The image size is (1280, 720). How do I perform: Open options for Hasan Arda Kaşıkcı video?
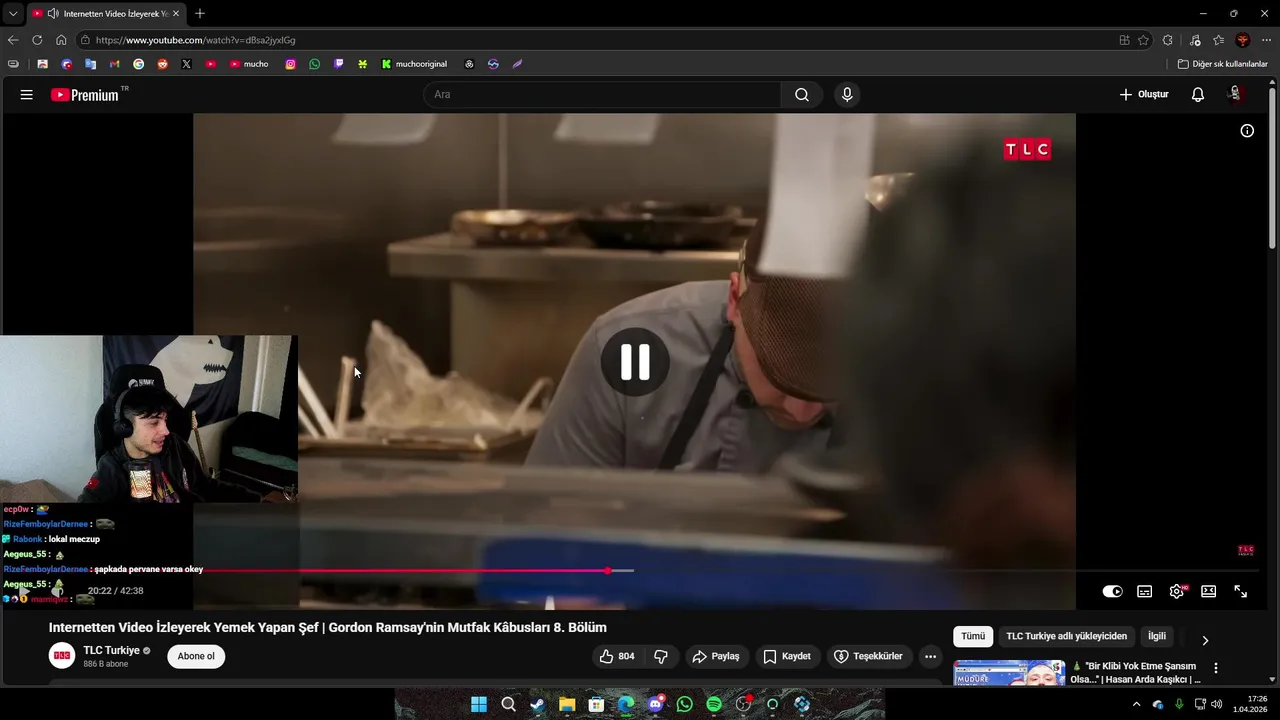coord(1216,668)
